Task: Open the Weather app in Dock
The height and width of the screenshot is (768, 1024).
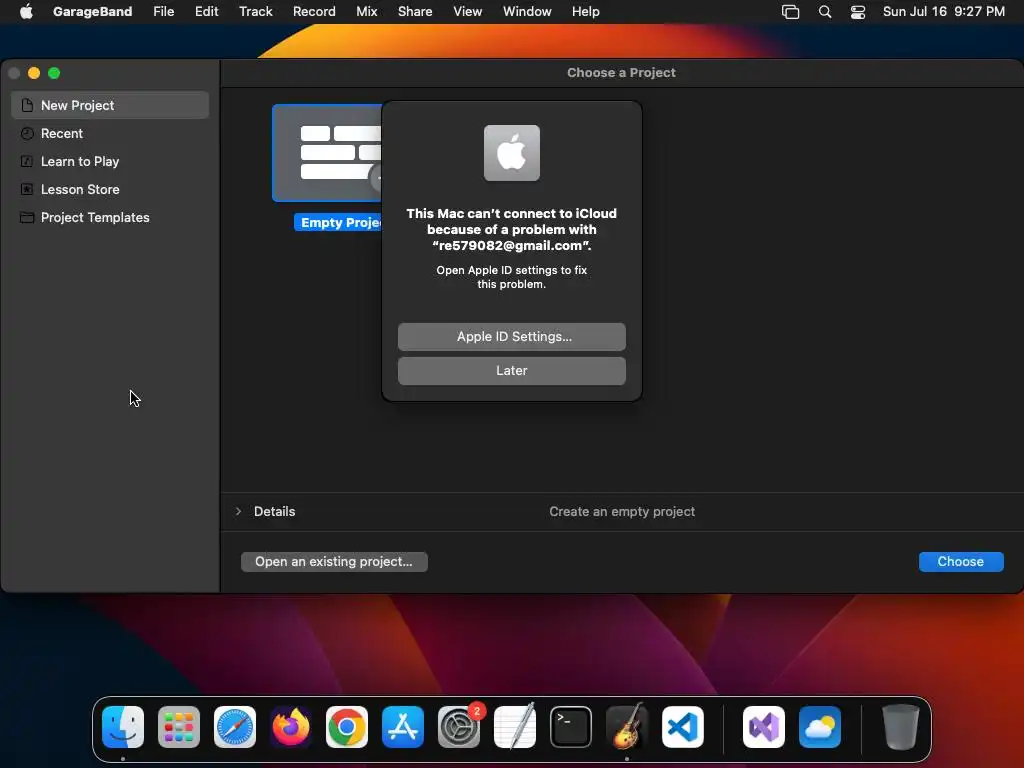Action: (820, 727)
